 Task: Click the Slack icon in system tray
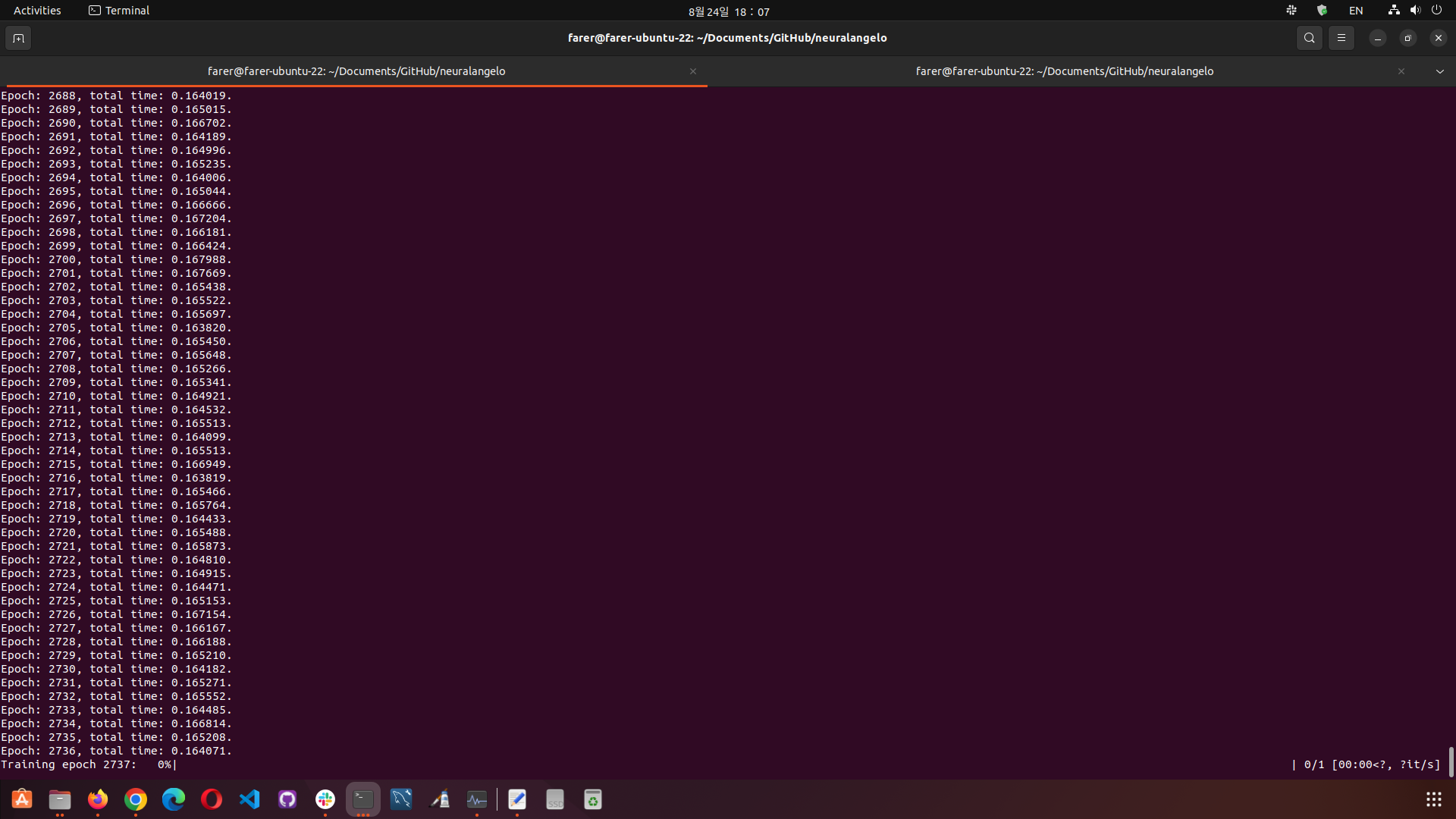pyautogui.click(x=1291, y=10)
